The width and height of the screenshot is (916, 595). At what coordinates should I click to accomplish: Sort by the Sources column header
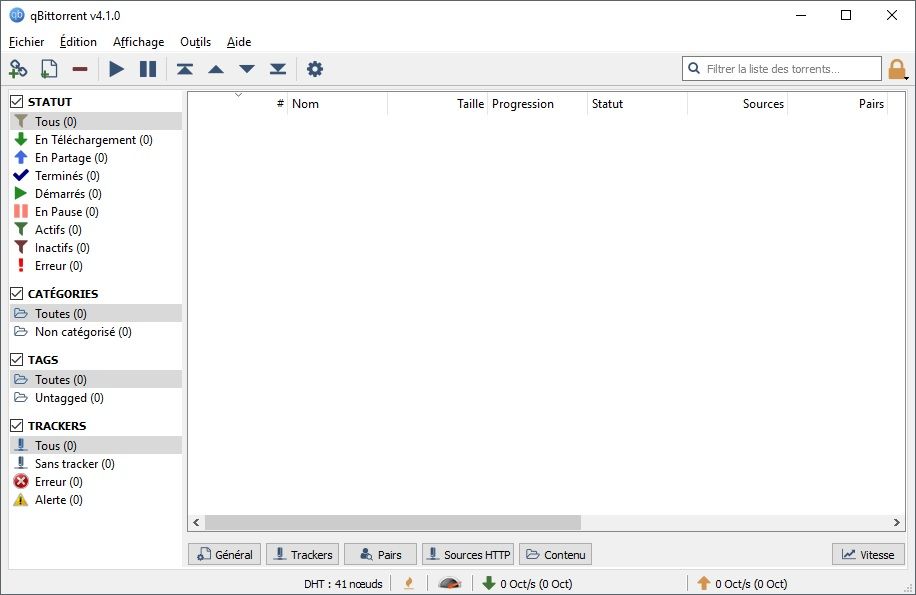[x=737, y=104]
